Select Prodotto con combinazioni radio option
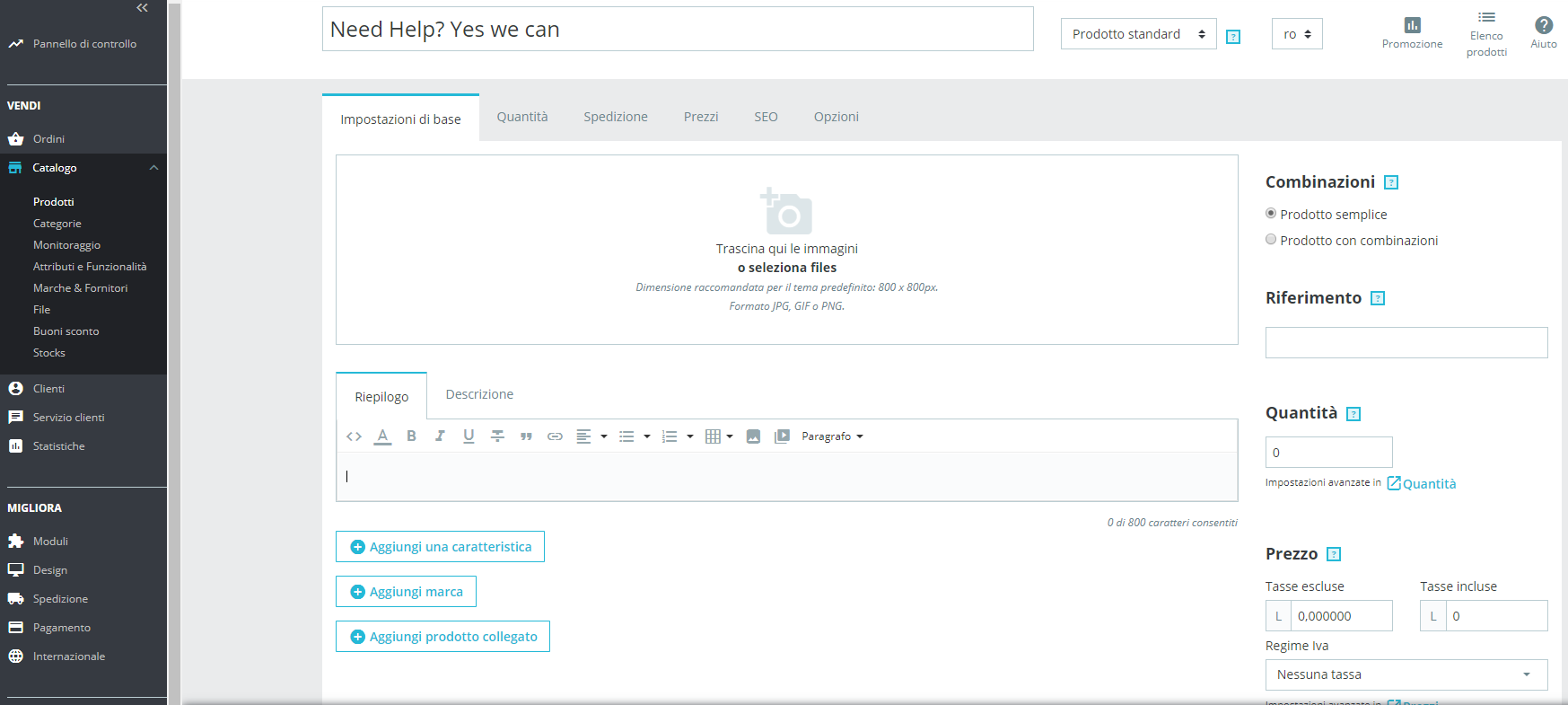Image resolution: width=1568 pixels, height=705 pixels. click(1271, 240)
